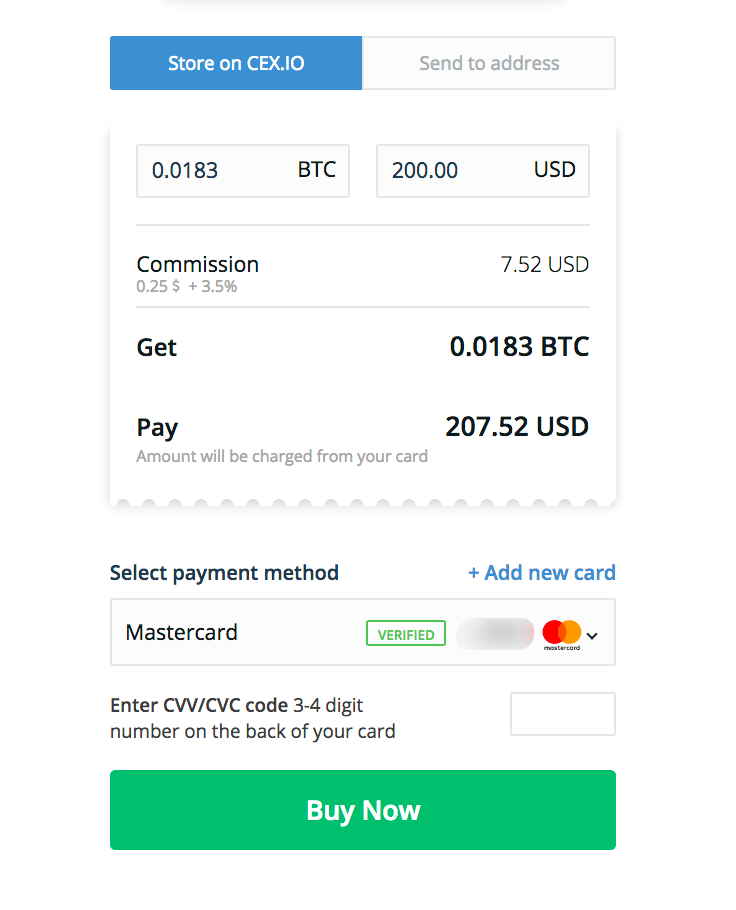736x910 pixels.
Task: Click the CVV/CVC code input box
Action: tap(562, 714)
